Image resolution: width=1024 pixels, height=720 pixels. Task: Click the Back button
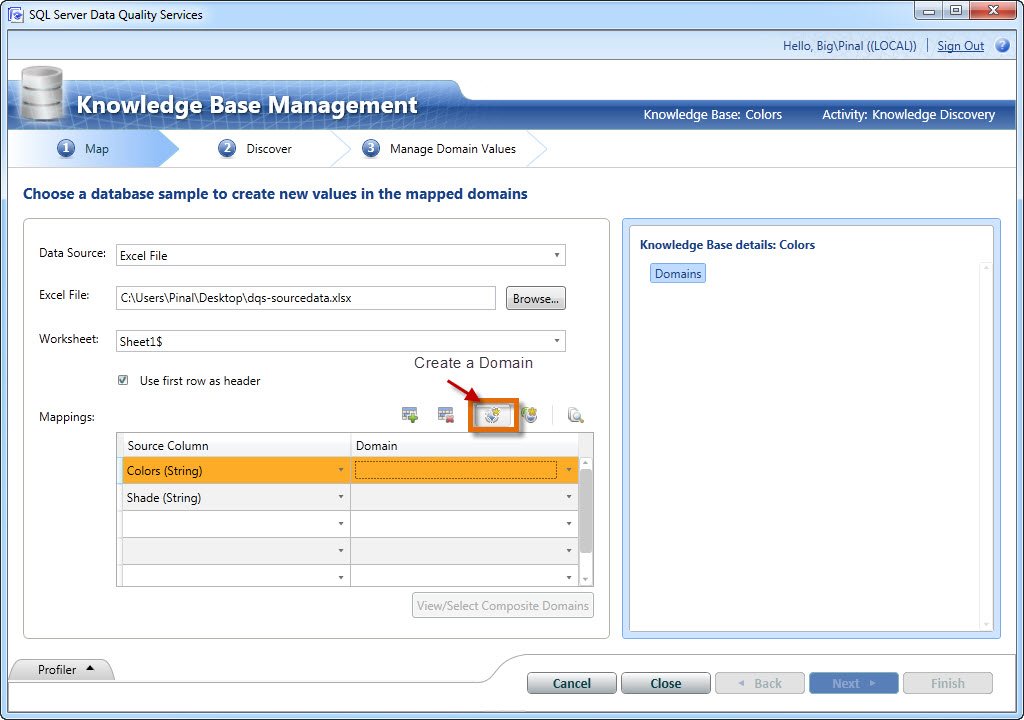click(x=760, y=683)
